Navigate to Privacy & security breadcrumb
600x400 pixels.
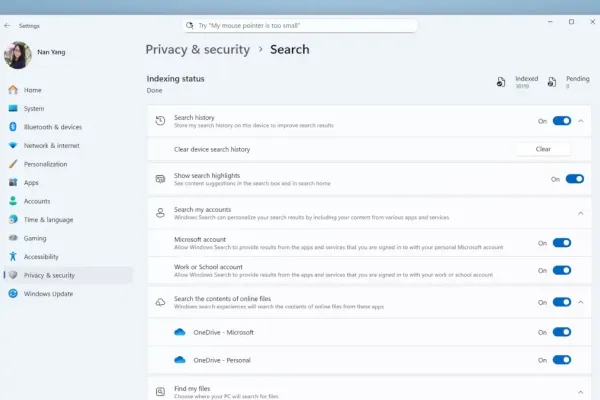tap(199, 49)
